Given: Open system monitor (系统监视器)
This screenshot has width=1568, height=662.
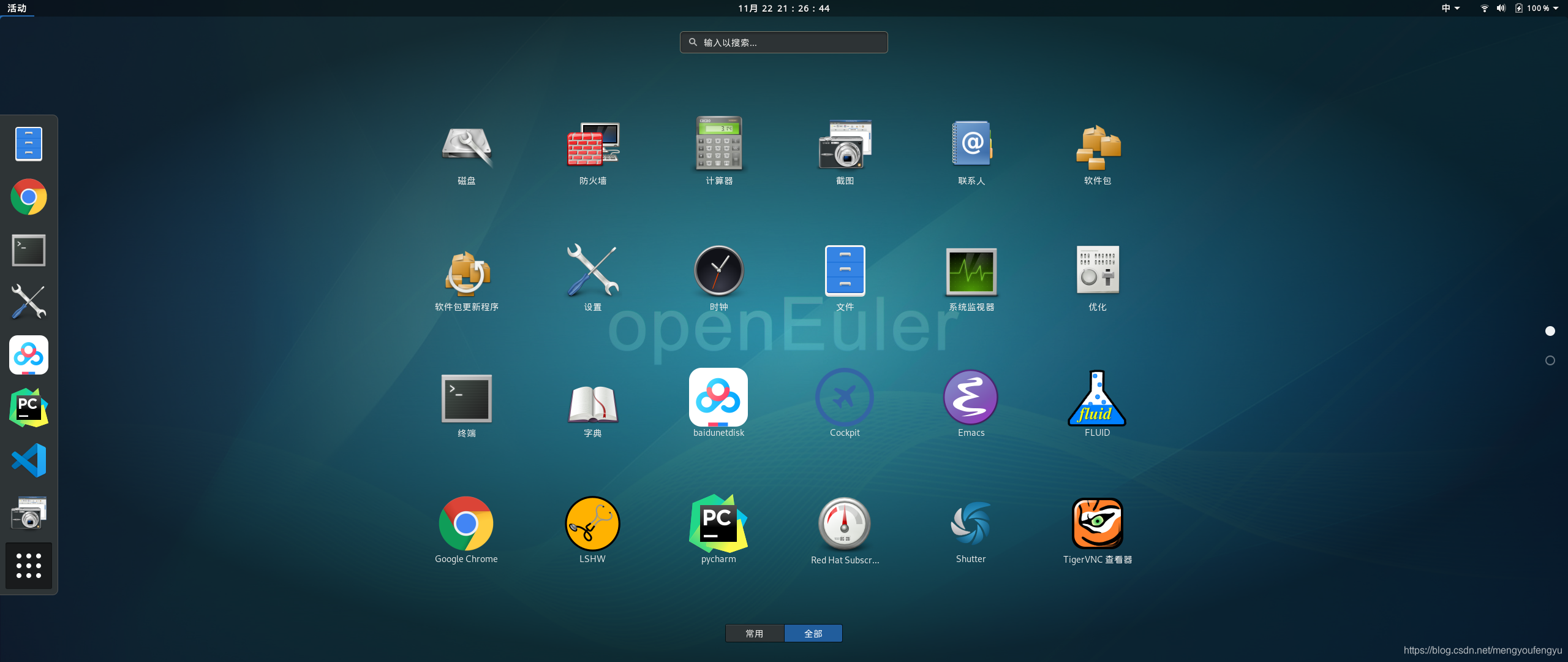Looking at the screenshot, I should coord(971,272).
